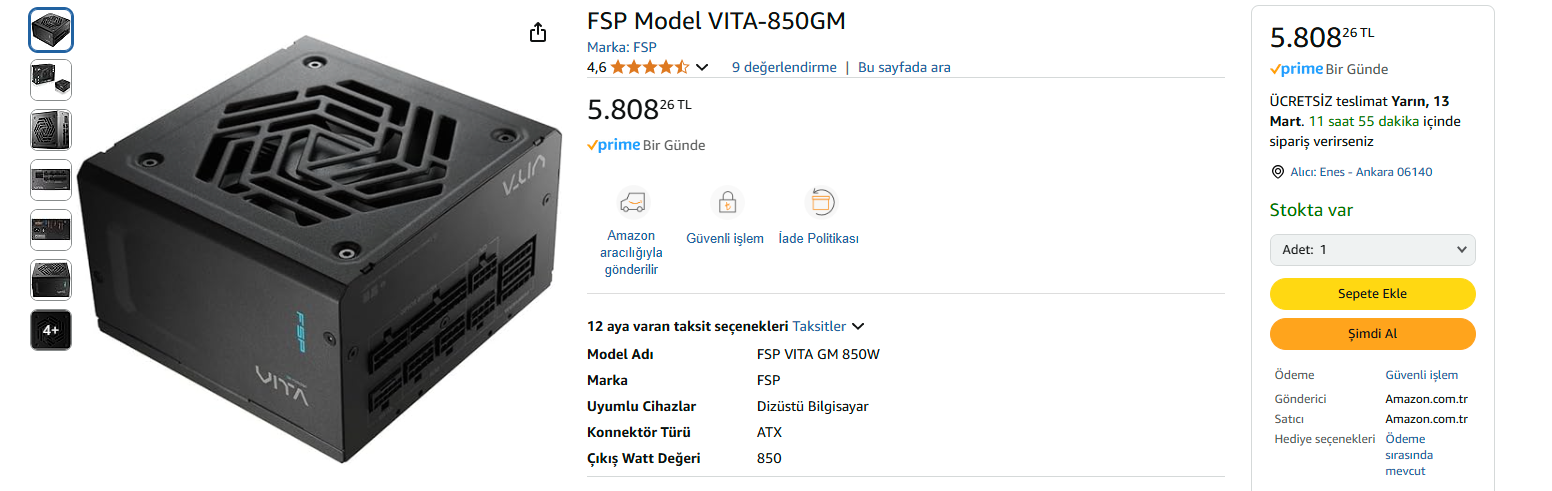Screen dimensions: 1552x491
Task: Expand the rating breakdown chevron
Action: pos(702,68)
